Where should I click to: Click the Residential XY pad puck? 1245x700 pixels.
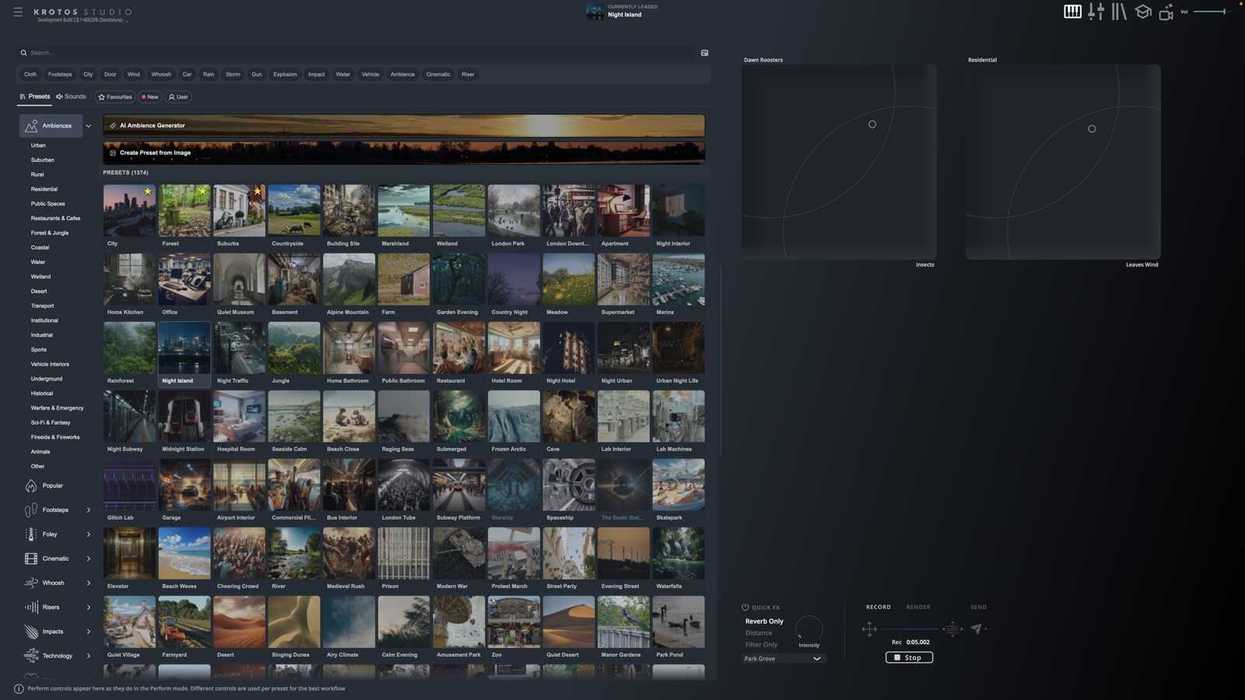click(x=1092, y=129)
